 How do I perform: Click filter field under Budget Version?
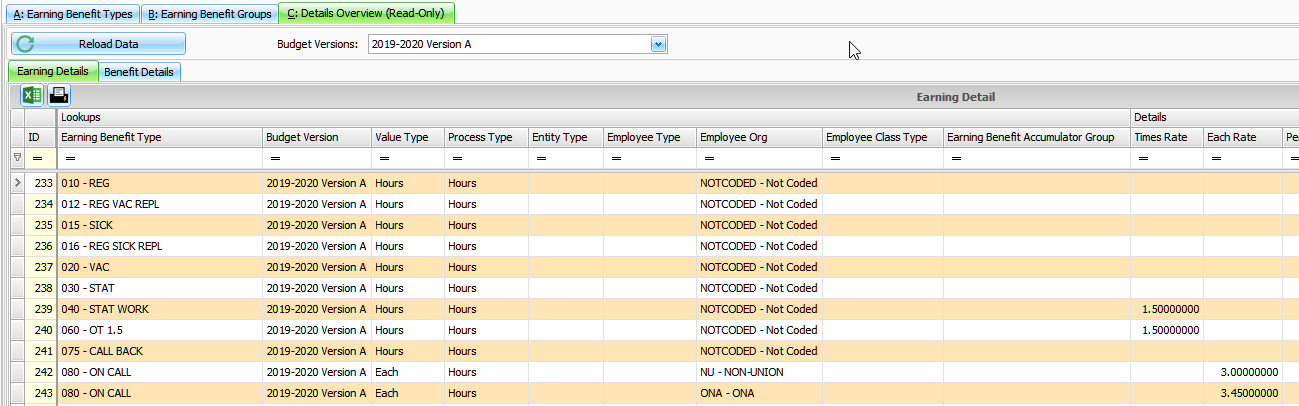pos(316,158)
